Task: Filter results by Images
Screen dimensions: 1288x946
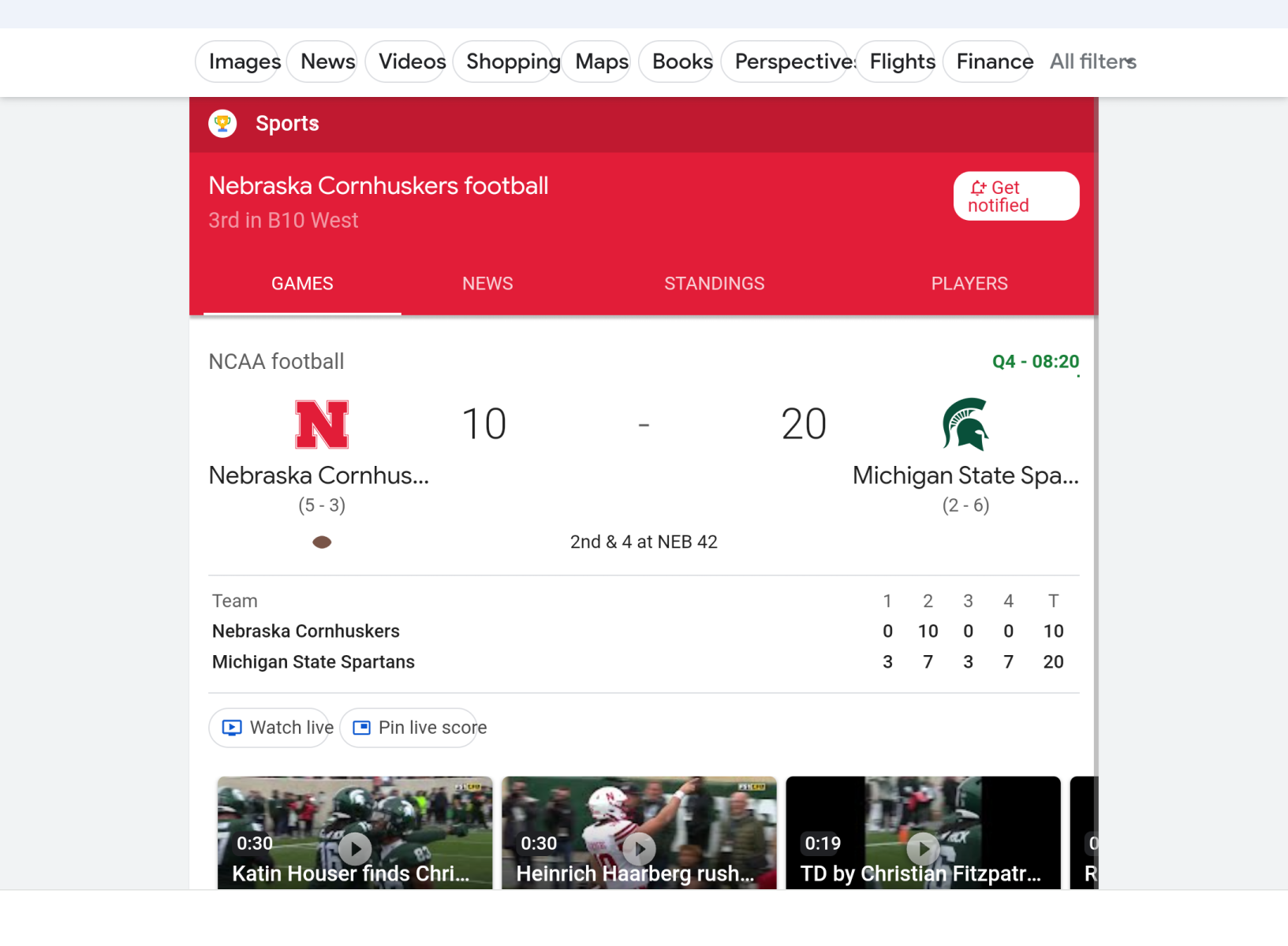Action: (245, 61)
